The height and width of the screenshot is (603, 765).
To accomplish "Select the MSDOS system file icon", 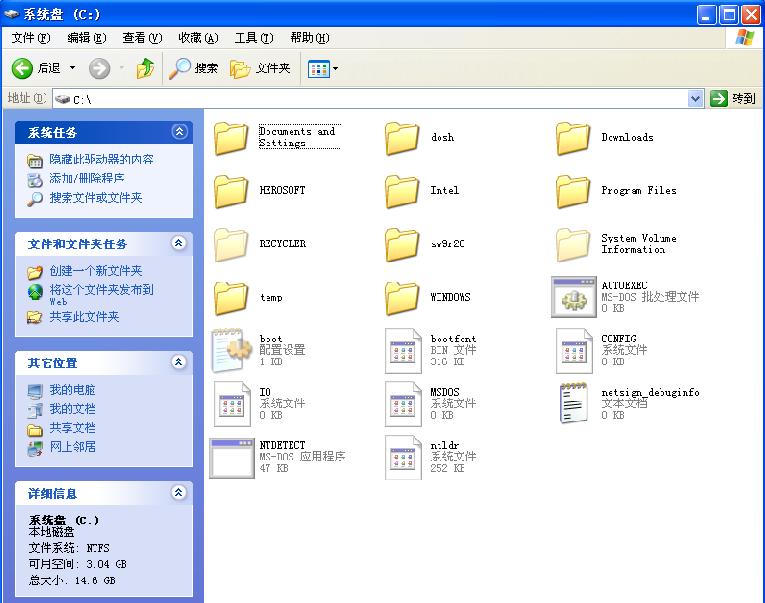I will click(x=403, y=404).
